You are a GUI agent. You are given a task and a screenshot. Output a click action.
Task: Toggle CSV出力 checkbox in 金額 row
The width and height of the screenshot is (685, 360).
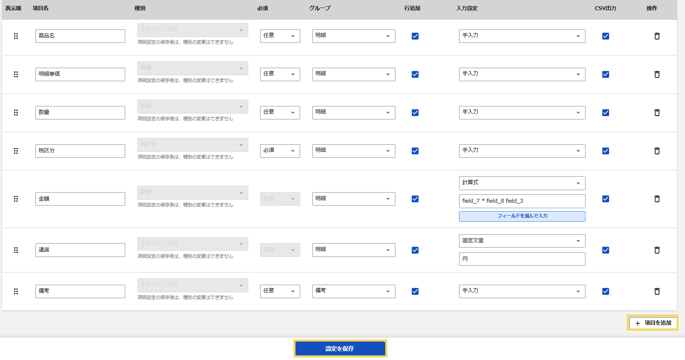605,199
